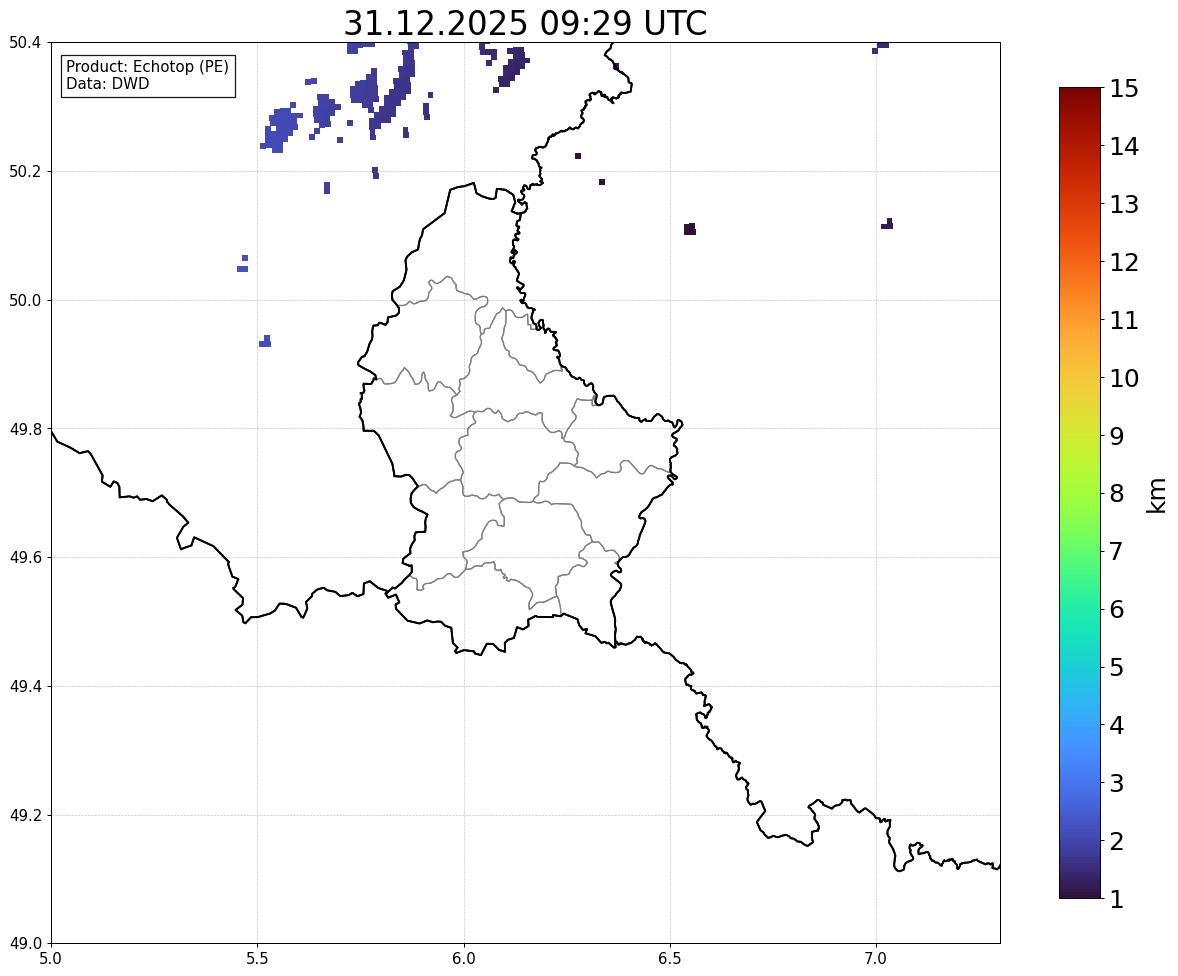Click the colorbar tick label '2'
This screenshot has height=976, width=1178.
tap(1116, 841)
